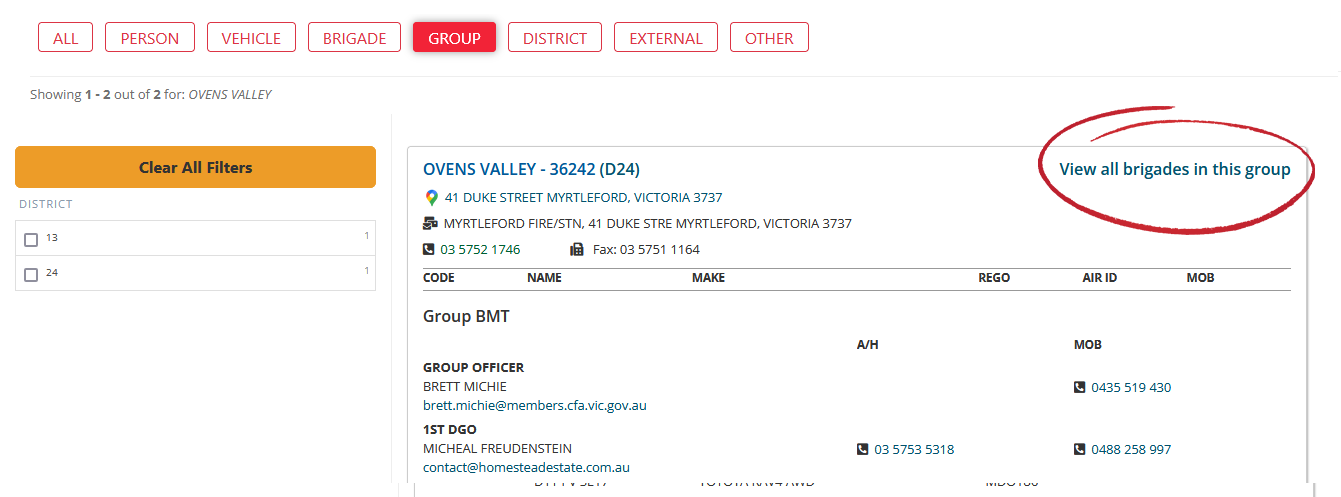The height and width of the screenshot is (497, 1341).
Task: Open the OVENS VALLEY - 36242 (D24) title link
Action: coord(531,169)
